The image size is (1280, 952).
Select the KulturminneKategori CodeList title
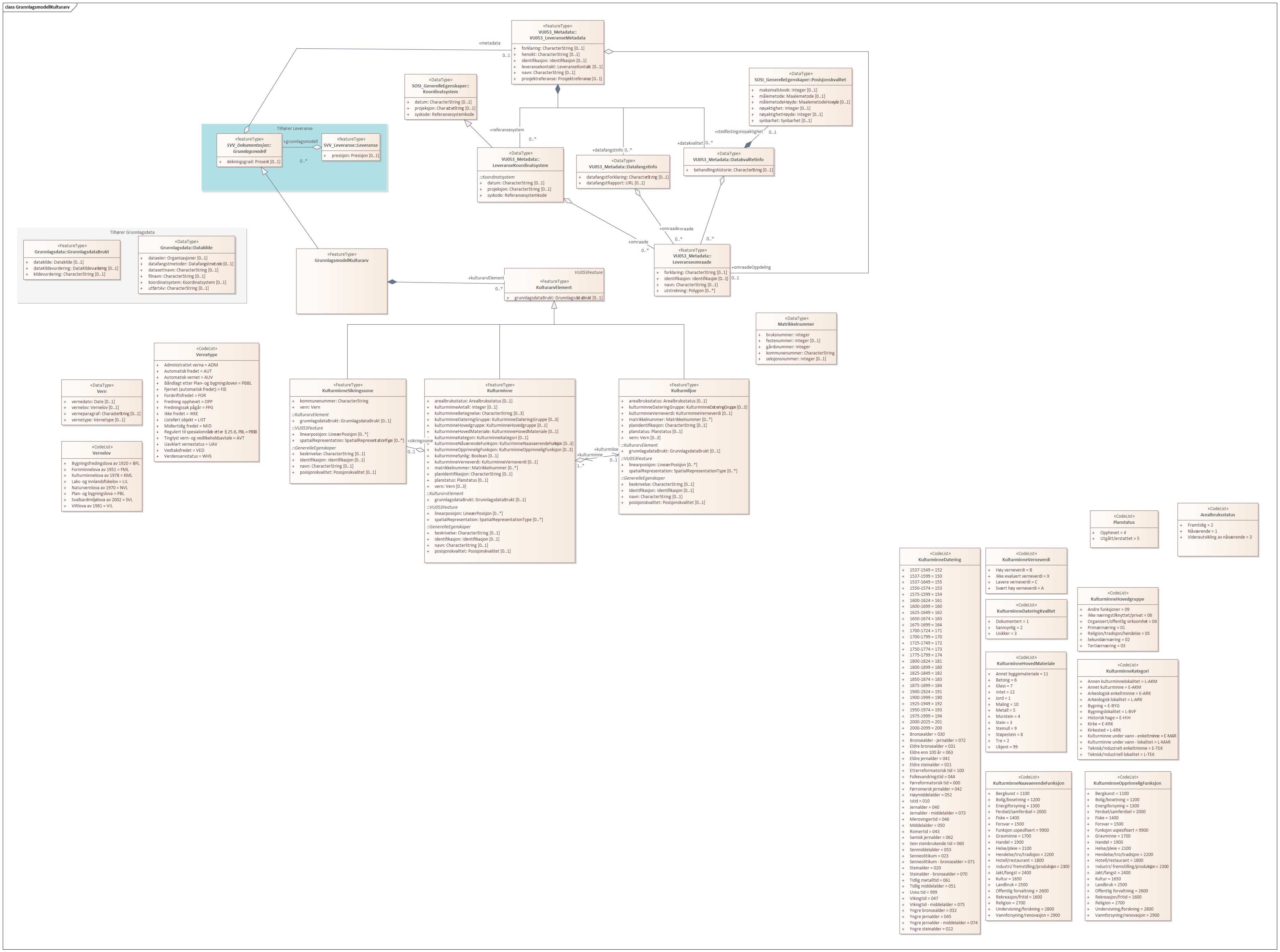click(1127, 671)
